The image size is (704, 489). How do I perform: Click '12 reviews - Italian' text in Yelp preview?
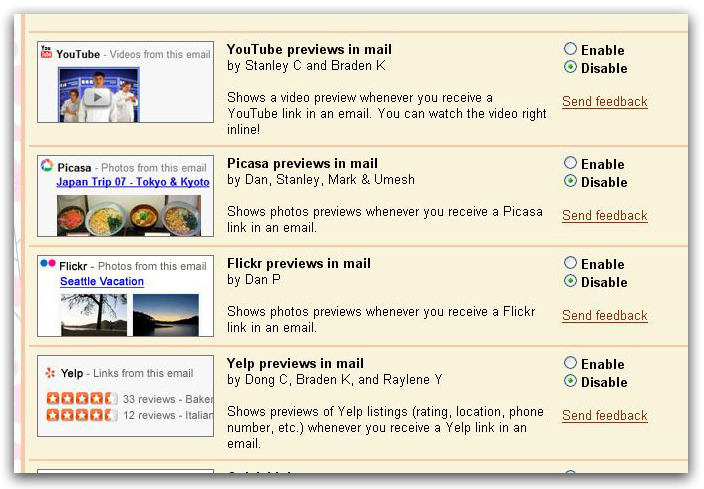pyautogui.click(x=168, y=415)
